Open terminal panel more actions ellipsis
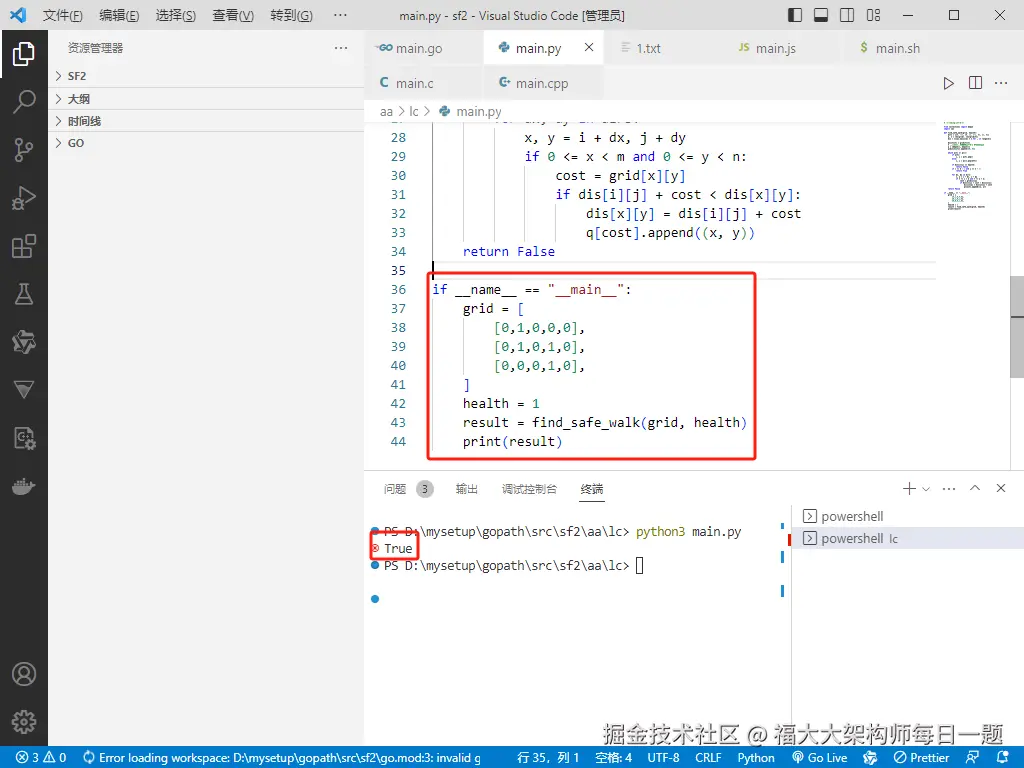The image size is (1024, 768). pos(949,488)
